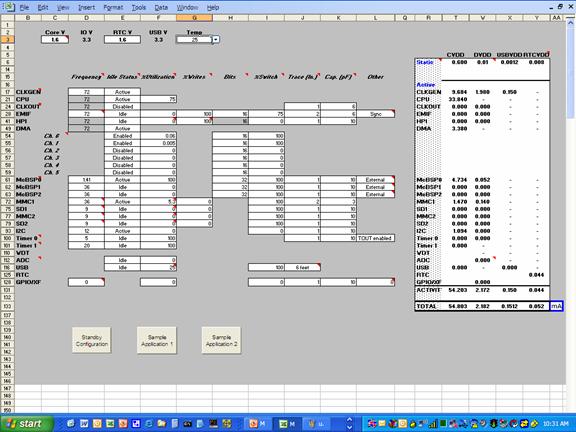The height and width of the screenshot is (432, 576).
Task: Select column G header
Action: point(194,18)
